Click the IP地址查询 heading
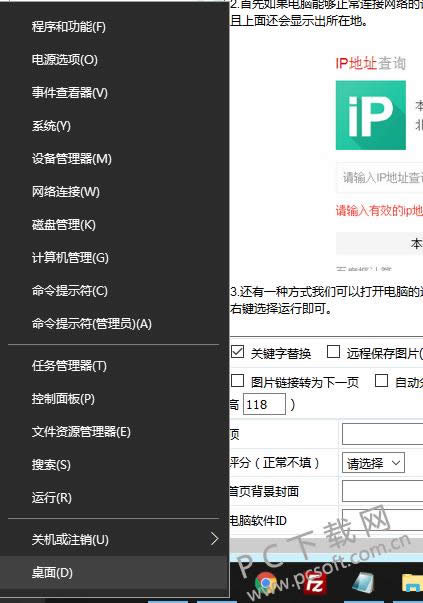The image size is (423, 603). click(371, 63)
